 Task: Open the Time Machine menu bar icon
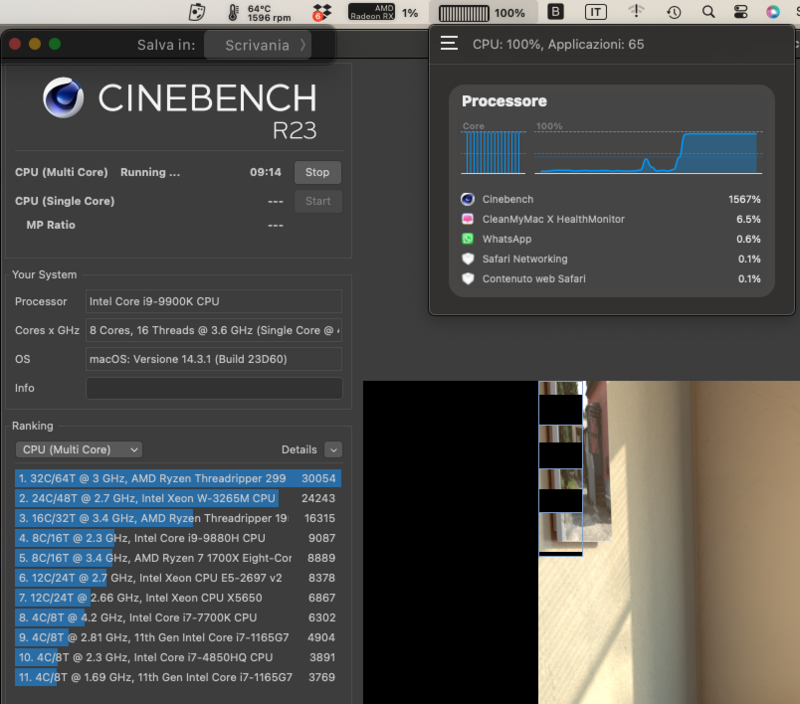[x=673, y=12]
